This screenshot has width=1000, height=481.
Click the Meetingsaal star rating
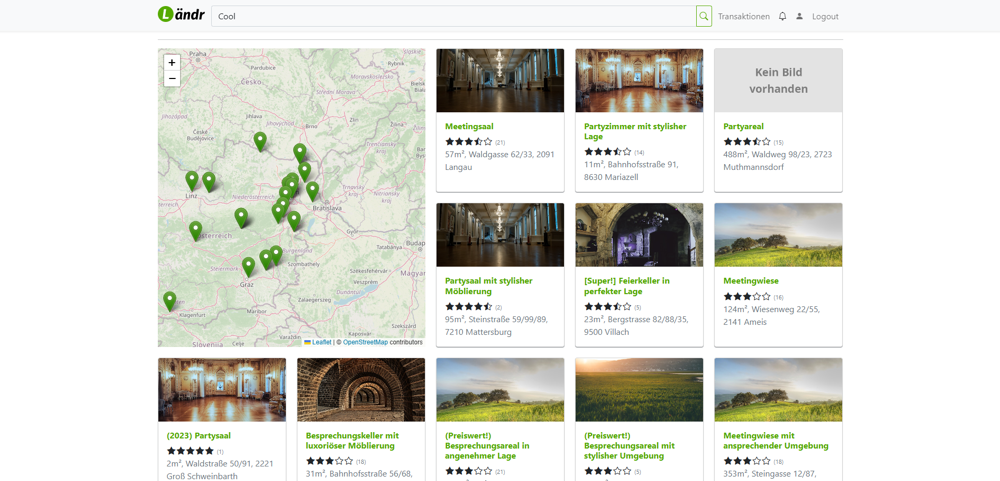(469, 142)
